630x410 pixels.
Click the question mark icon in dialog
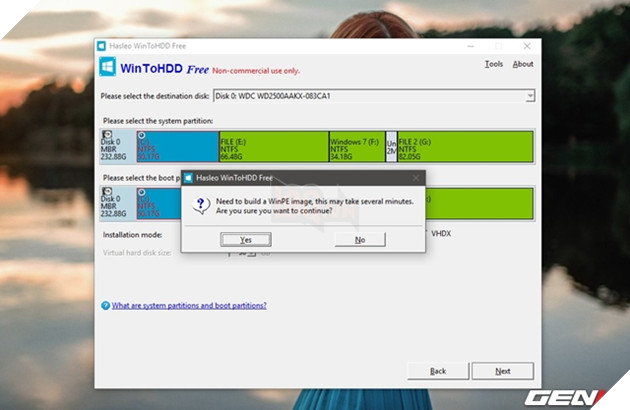click(201, 205)
